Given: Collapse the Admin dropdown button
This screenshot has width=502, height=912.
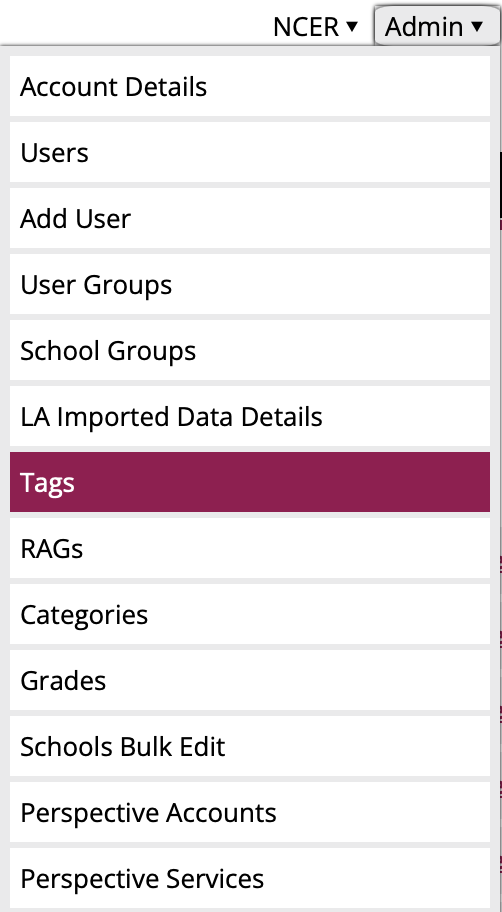Looking at the screenshot, I should coord(436,26).
